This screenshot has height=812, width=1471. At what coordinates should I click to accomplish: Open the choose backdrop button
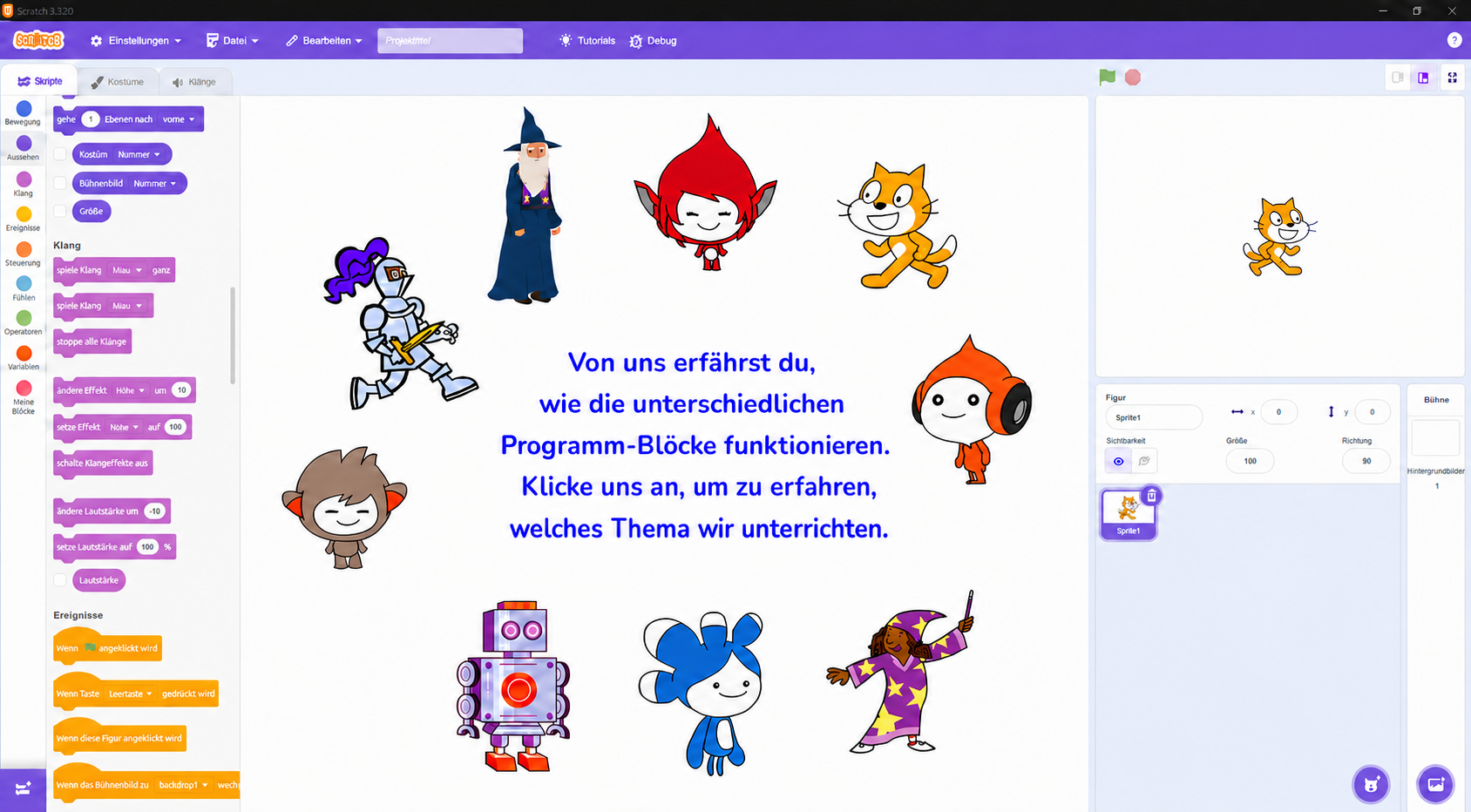1435,784
